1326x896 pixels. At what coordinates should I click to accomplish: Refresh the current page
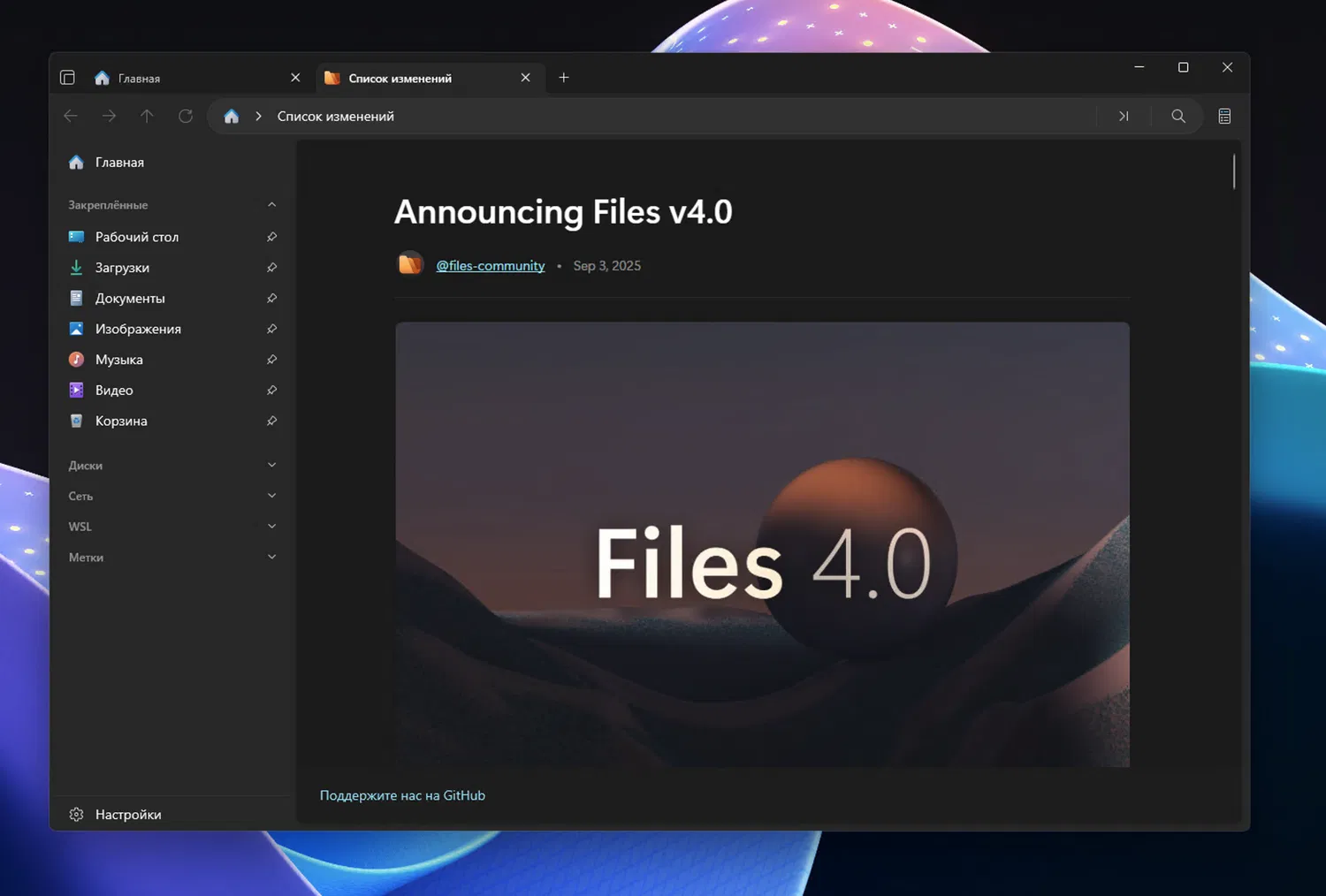coord(186,116)
